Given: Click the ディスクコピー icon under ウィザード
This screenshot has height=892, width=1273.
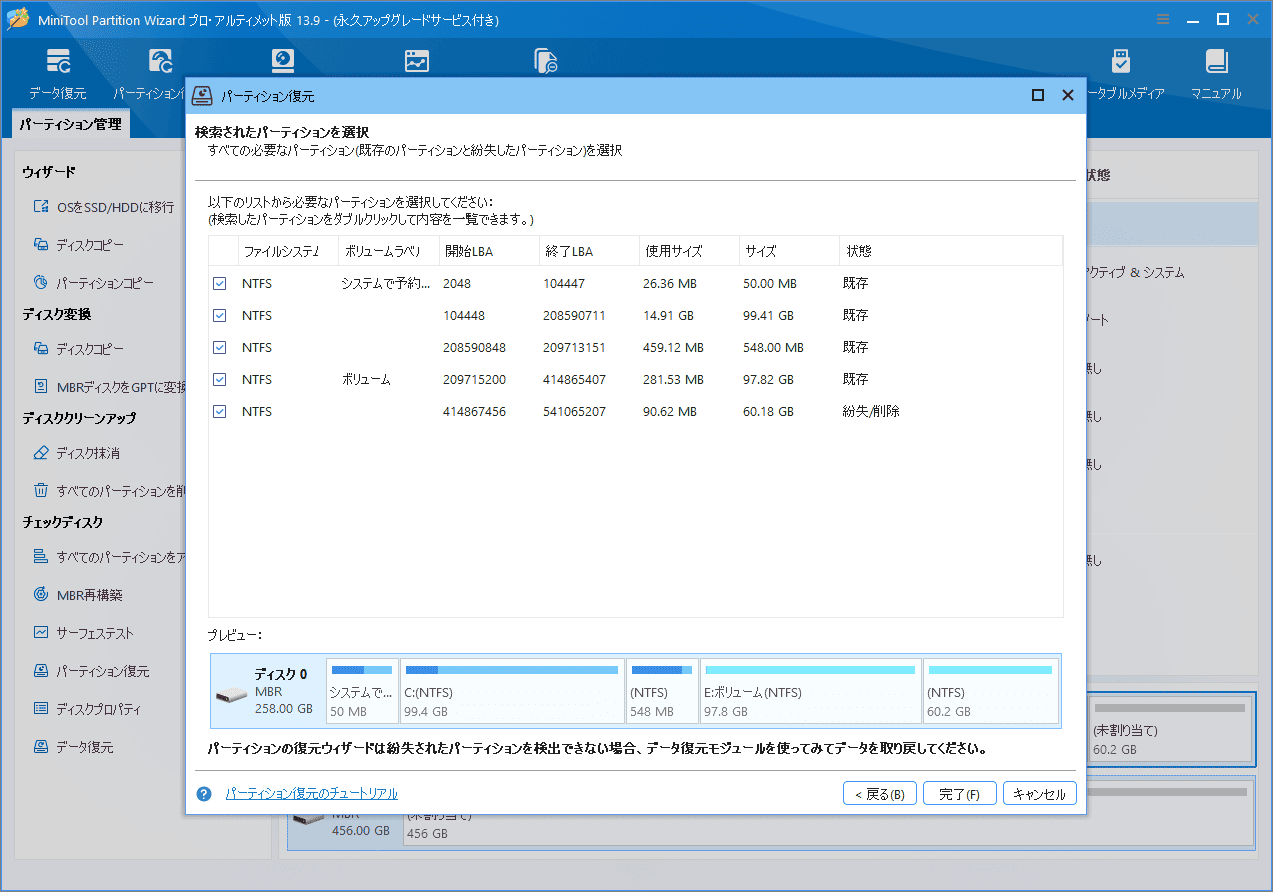Looking at the screenshot, I should pos(41,245).
